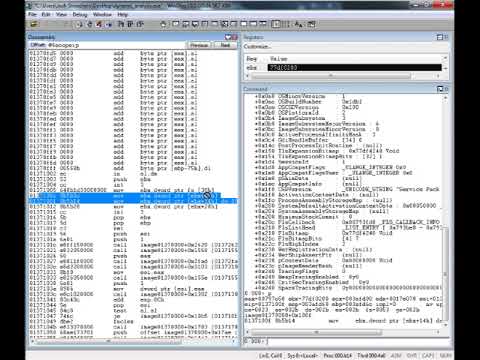
Task: Click the Disassembly panel dock icon
Action: 228,37
